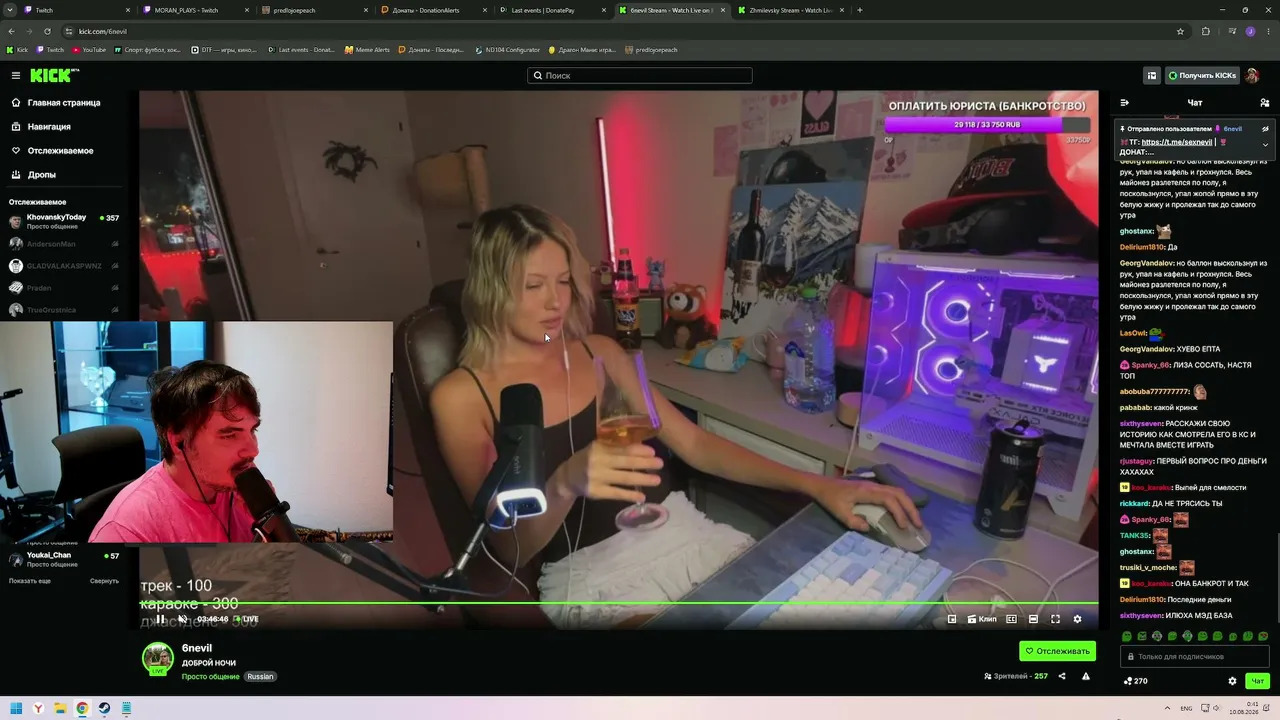This screenshot has height=720, width=1280.
Task: Open the Просто общение category link
Action: (x=210, y=677)
